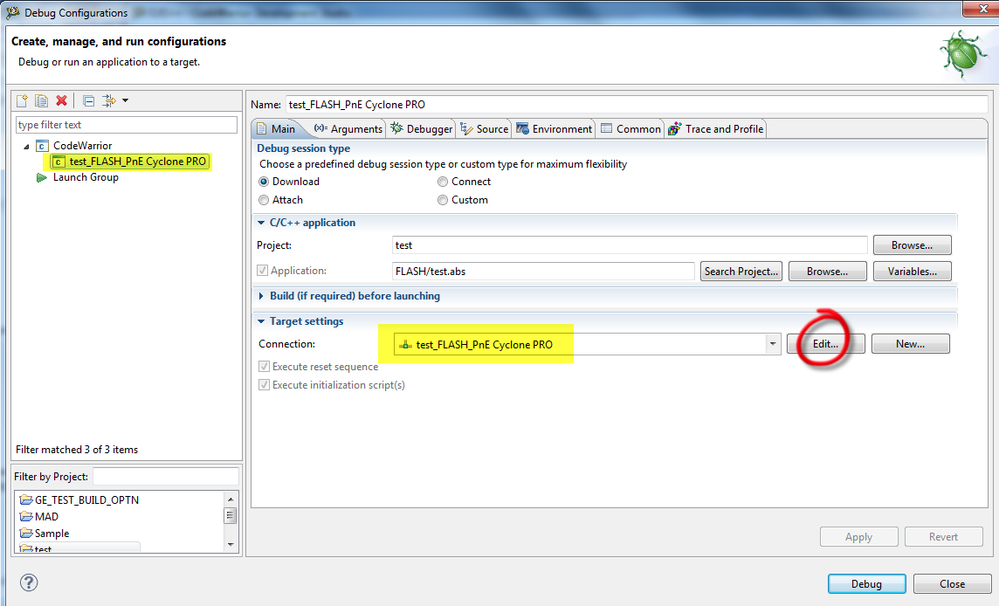Click the Apply button
This screenshot has height=606, width=999.
pos(859,537)
